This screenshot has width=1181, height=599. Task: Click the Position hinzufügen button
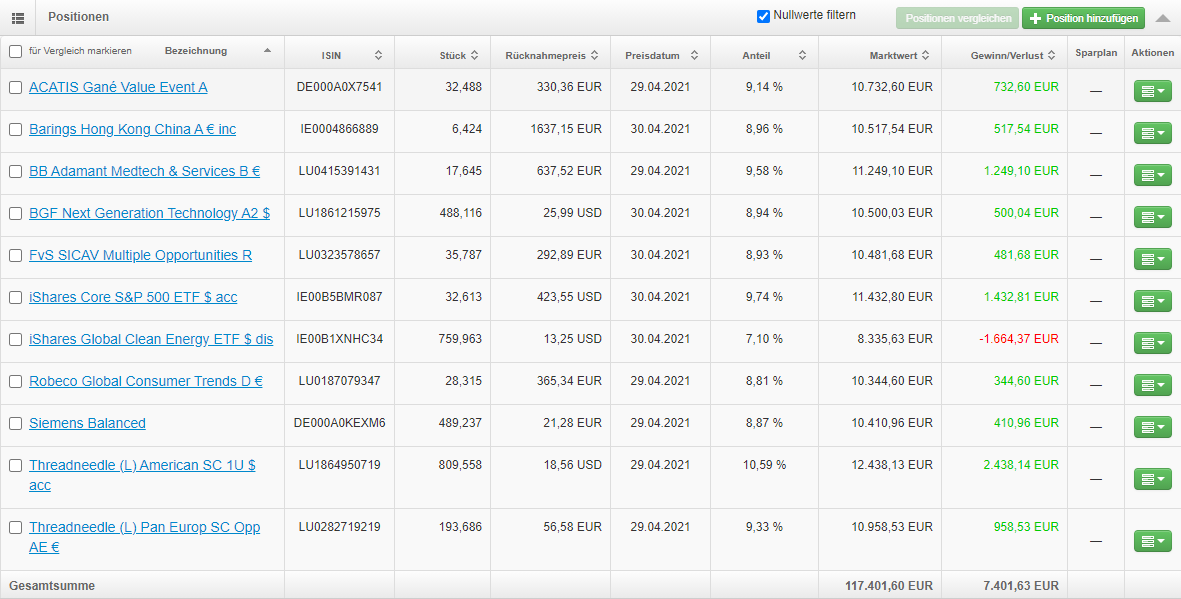pos(1083,18)
